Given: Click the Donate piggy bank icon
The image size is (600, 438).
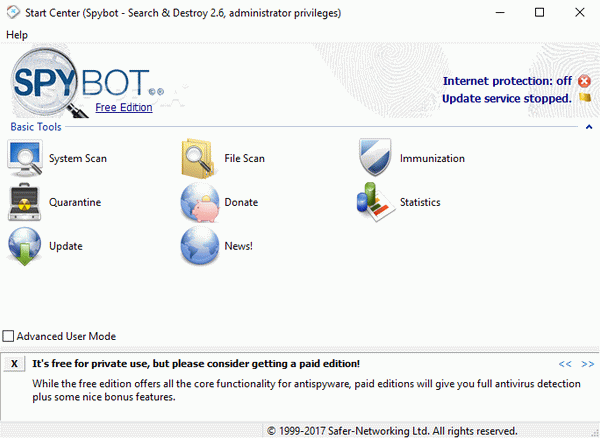Looking at the screenshot, I should [199, 202].
